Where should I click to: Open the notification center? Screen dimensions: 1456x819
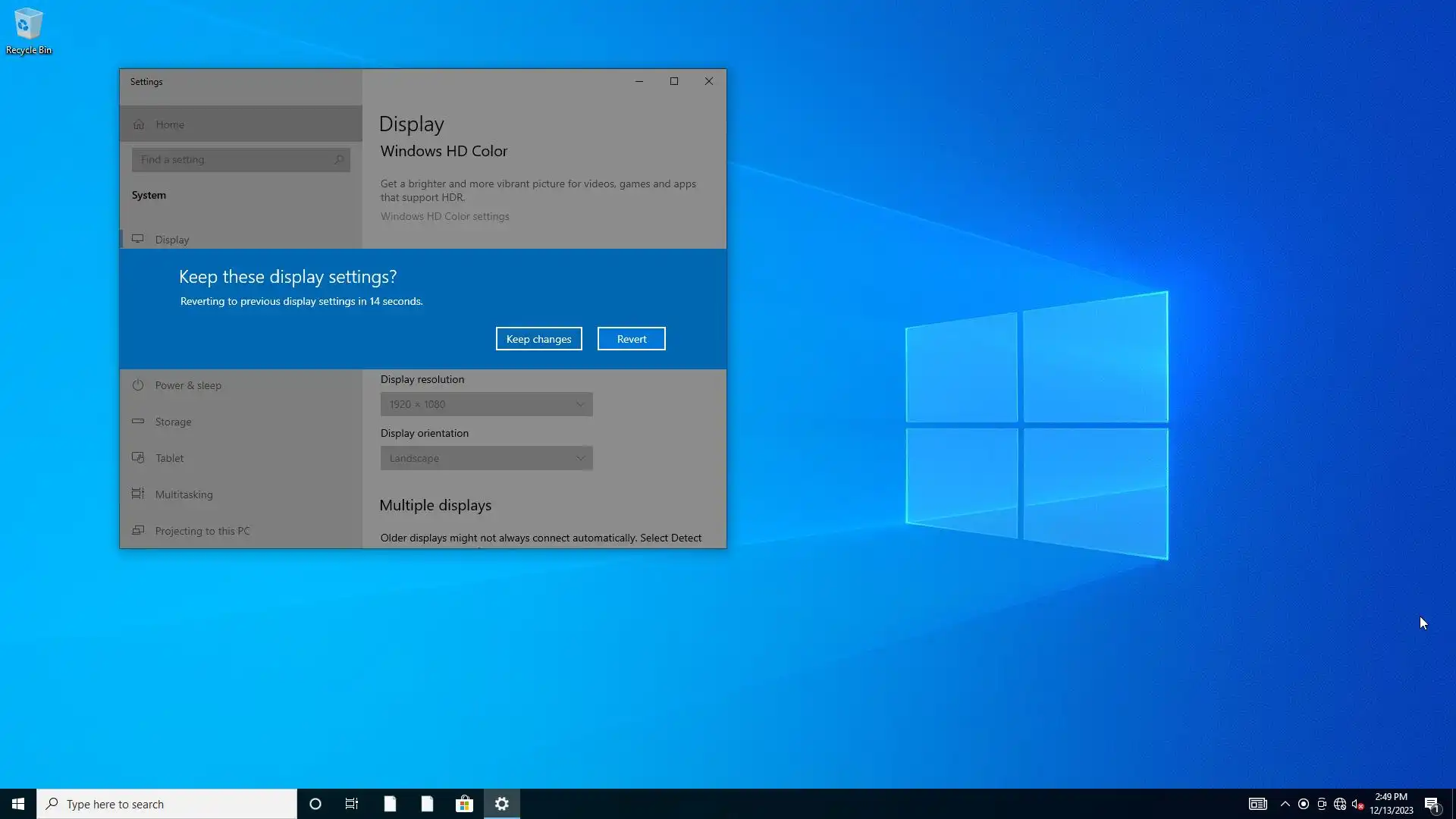coord(1431,804)
